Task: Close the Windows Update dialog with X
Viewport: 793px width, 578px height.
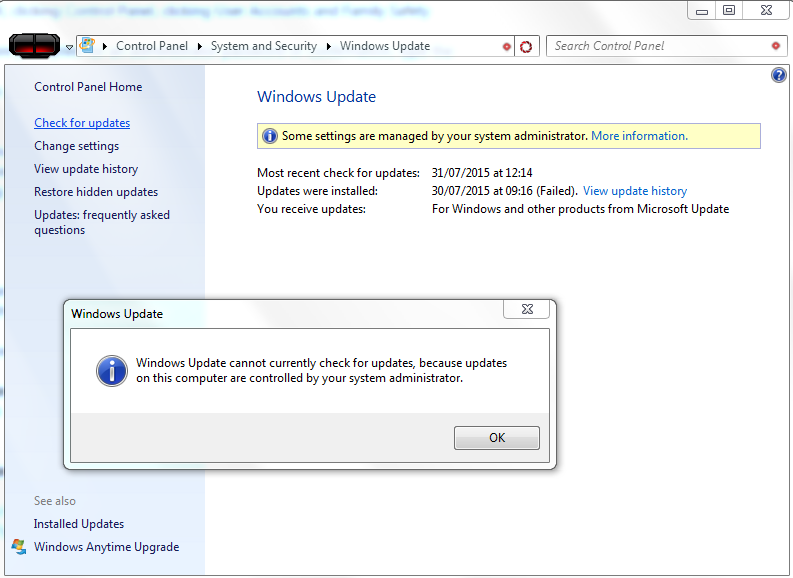Action: (x=526, y=309)
